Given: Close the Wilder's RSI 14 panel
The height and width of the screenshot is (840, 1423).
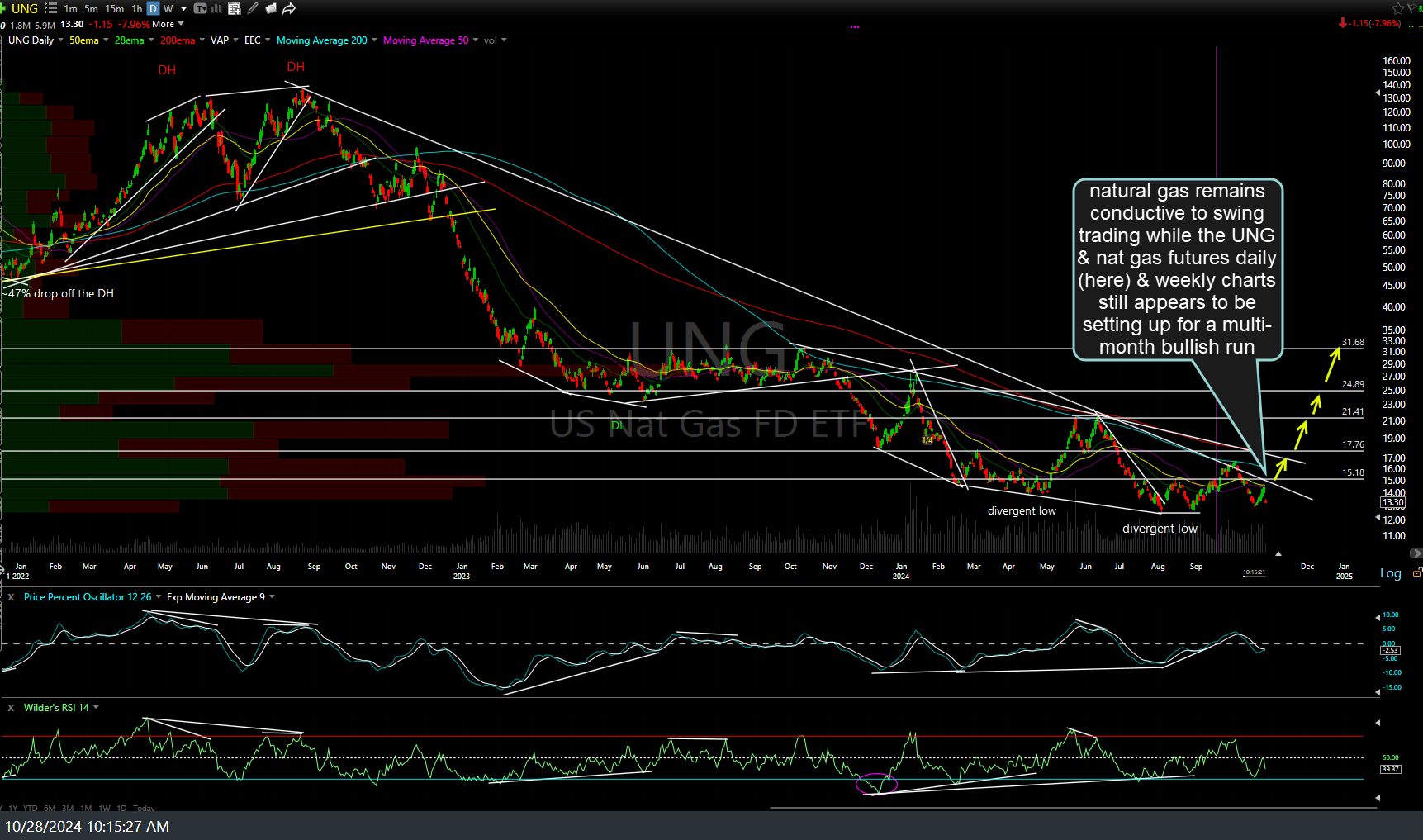Looking at the screenshot, I should click(x=11, y=708).
